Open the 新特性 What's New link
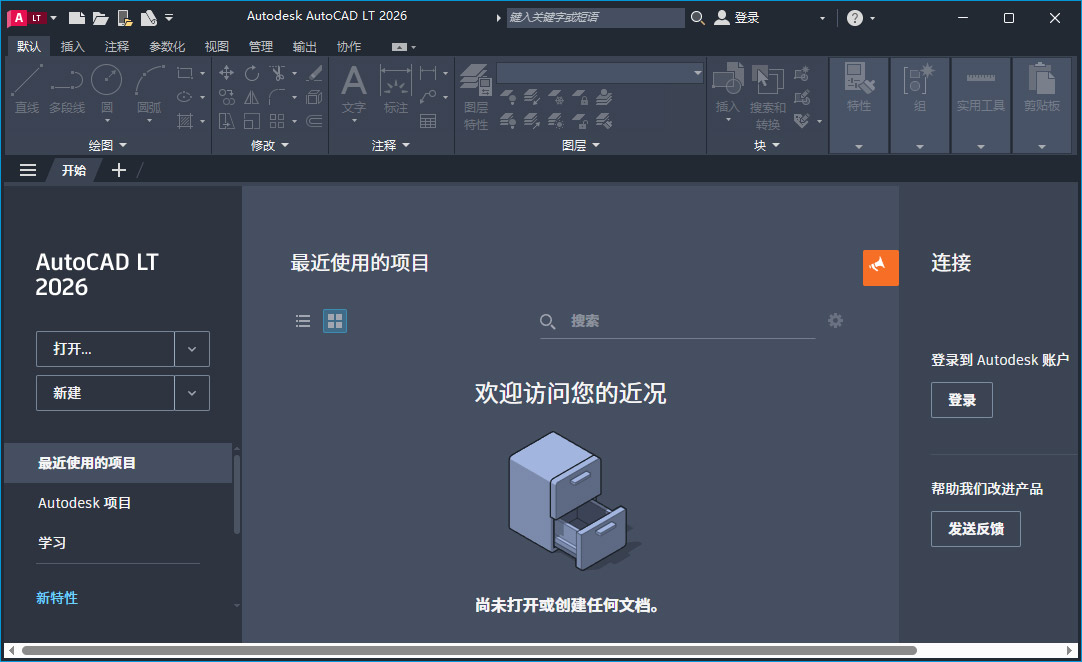Image resolution: width=1082 pixels, height=662 pixels. click(x=57, y=597)
